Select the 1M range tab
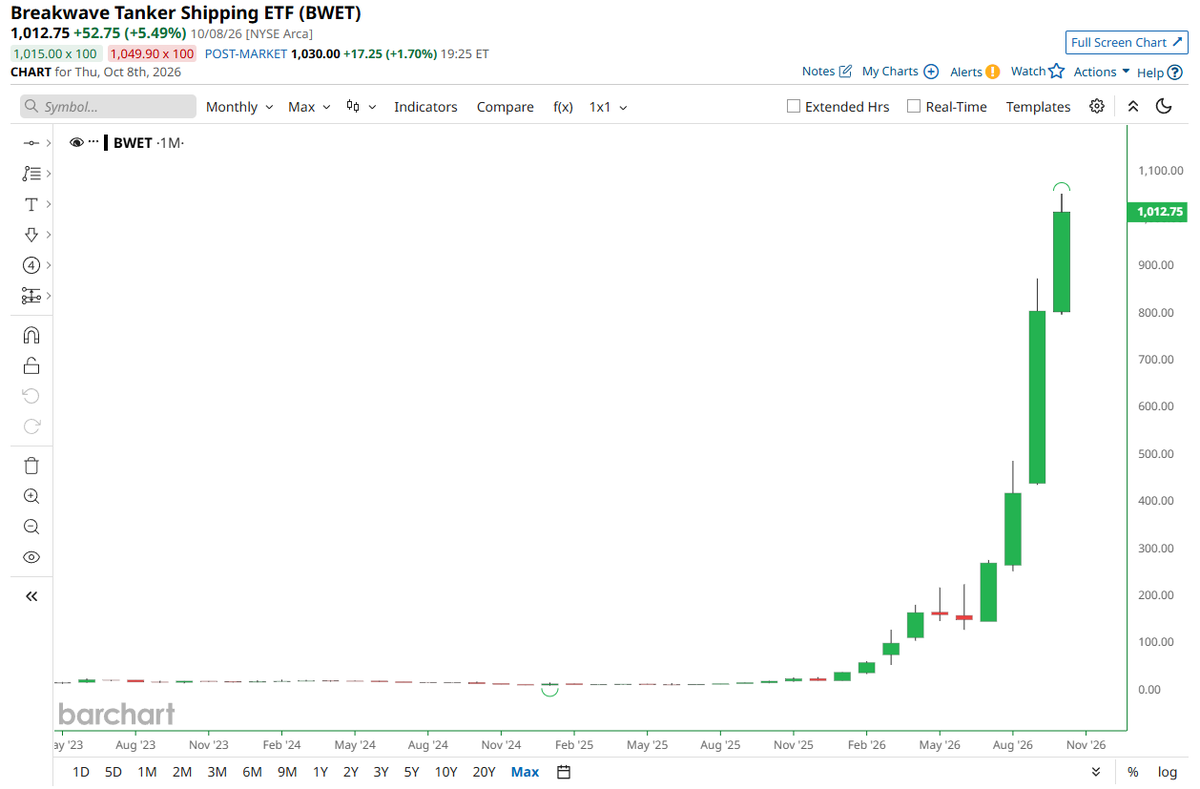This screenshot has height=789, width=1200. (x=147, y=772)
